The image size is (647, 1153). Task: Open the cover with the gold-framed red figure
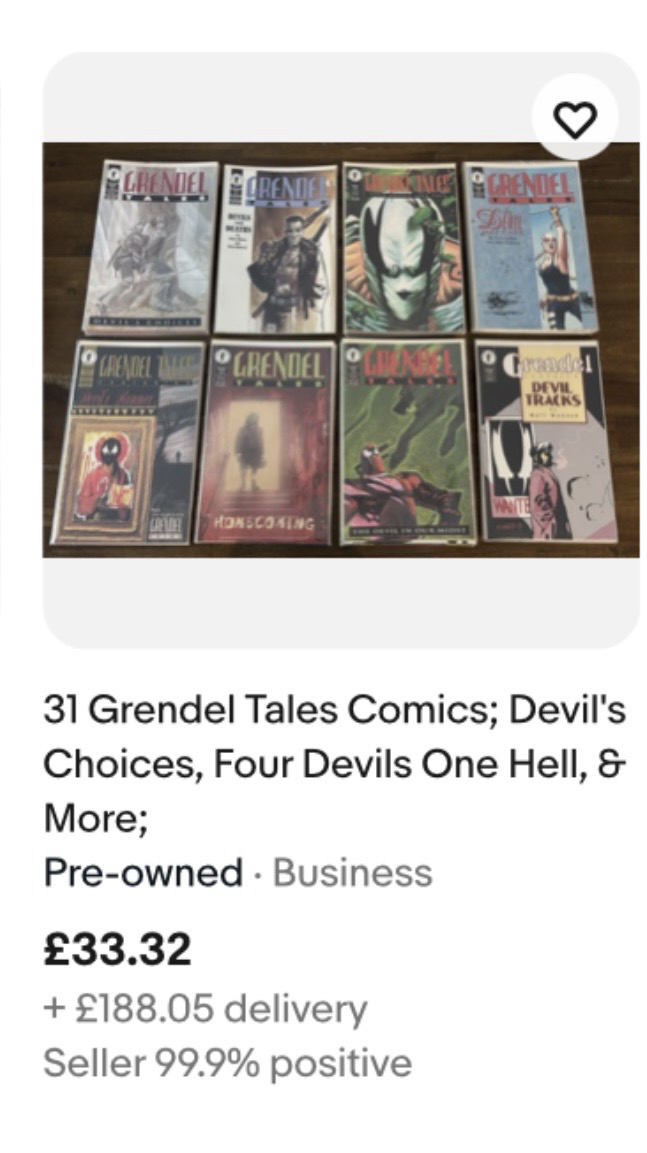[x=126, y=442]
